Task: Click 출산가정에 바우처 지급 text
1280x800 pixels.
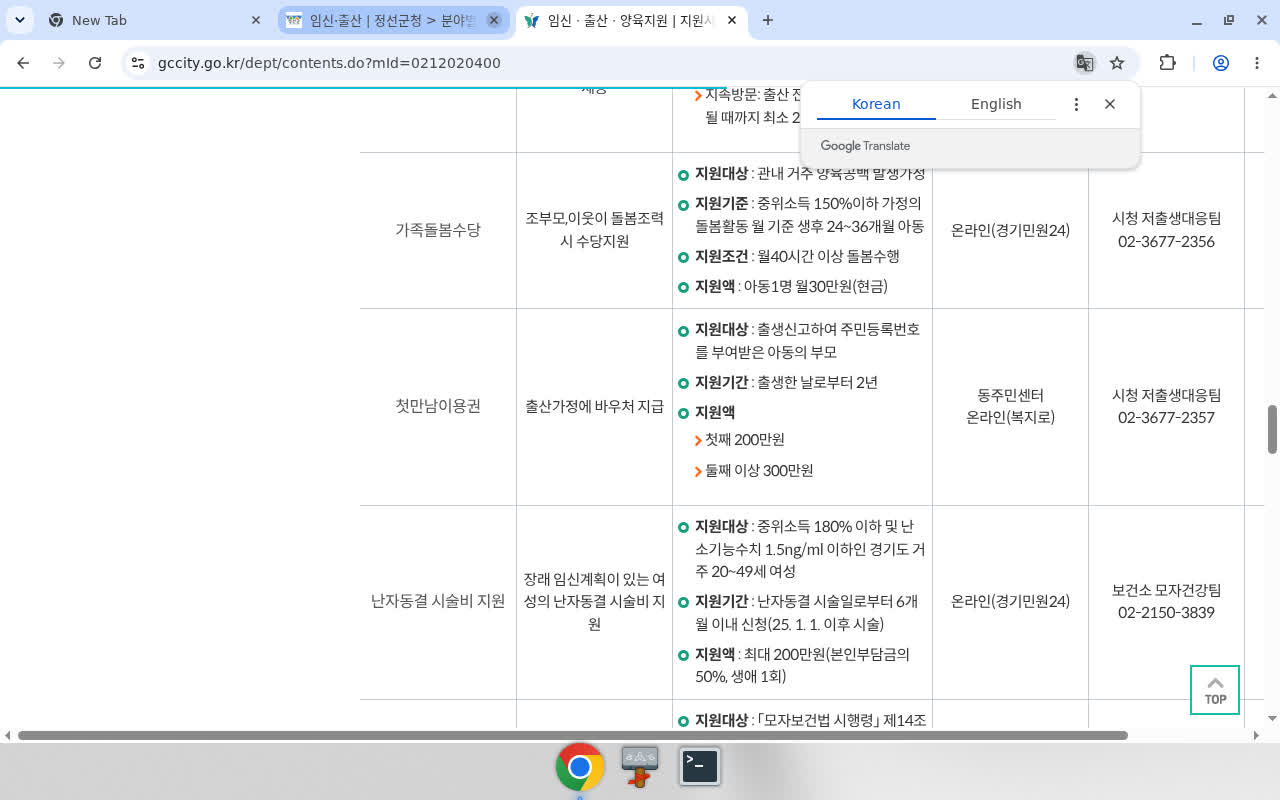Action: 594,406
